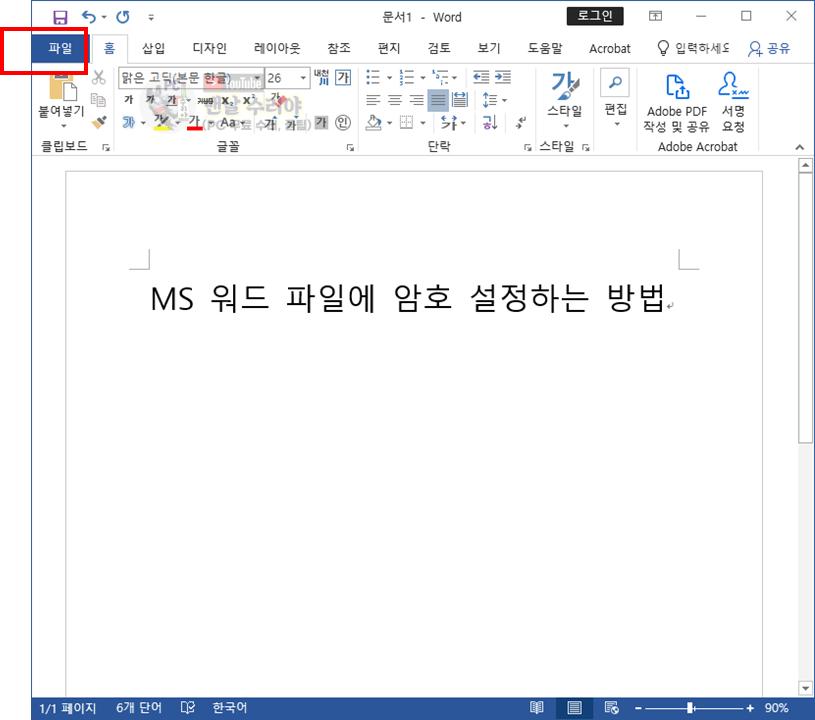The height and width of the screenshot is (720, 815).
Task: Align text to the left
Action: point(373,100)
